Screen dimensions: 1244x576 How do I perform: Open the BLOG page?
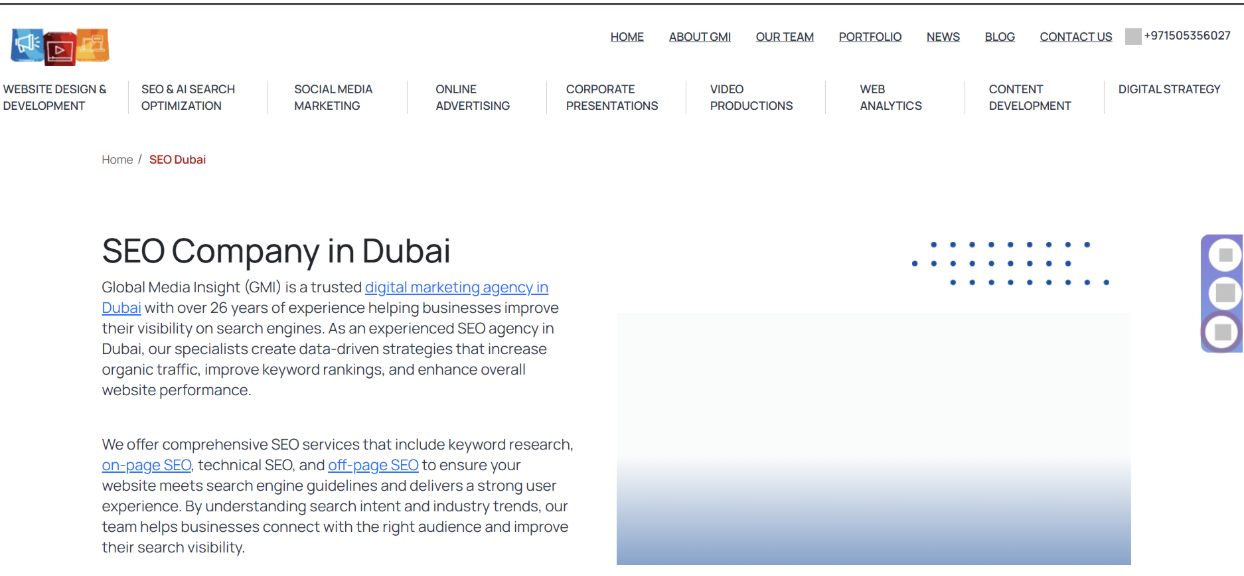1000,37
